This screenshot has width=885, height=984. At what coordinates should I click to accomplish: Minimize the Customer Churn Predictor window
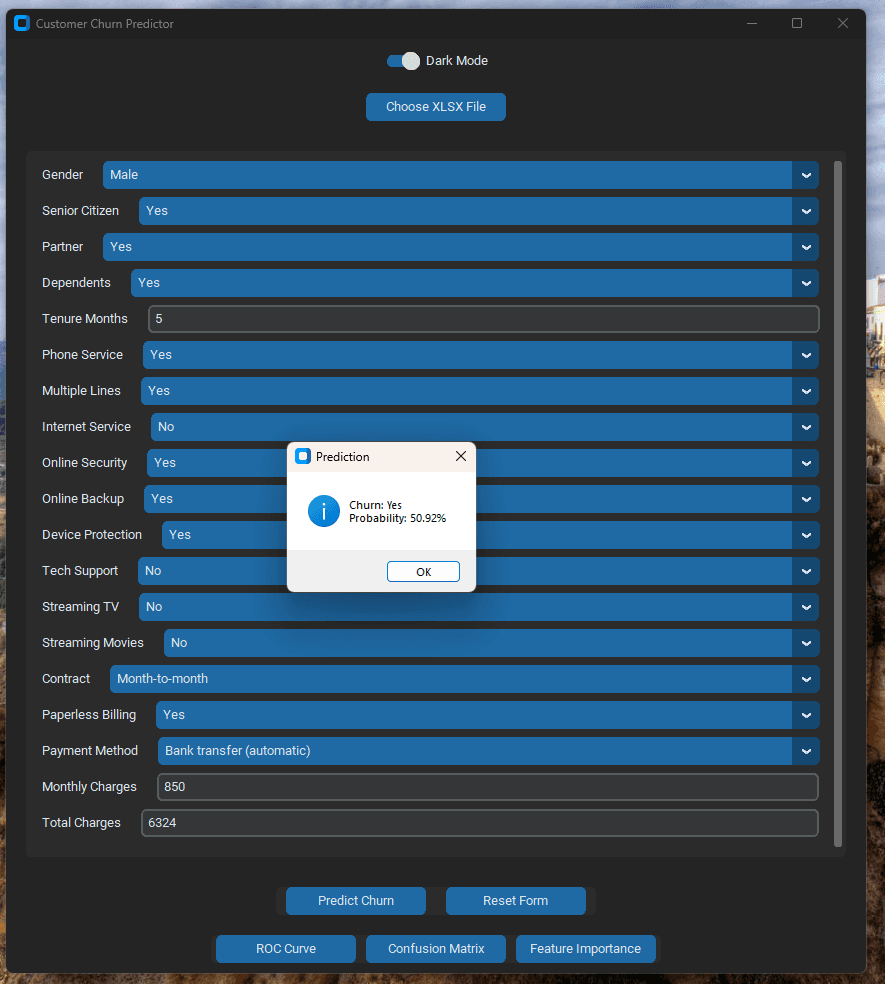(752, 23)
